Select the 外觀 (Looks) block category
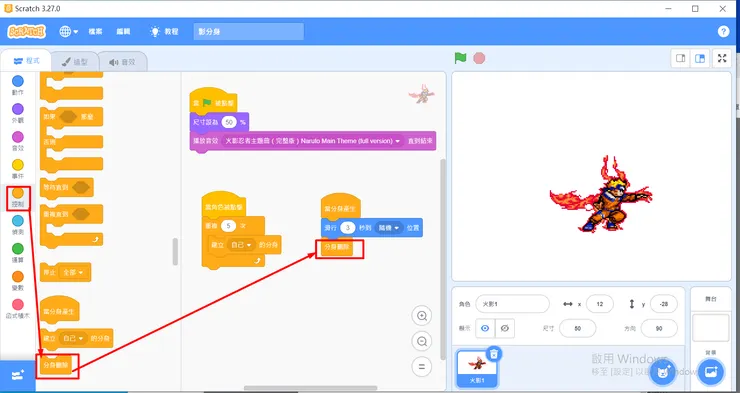Image resolution: width=740 pixels, height=393 pixels. pyautogui.click(x=17, y=113)
